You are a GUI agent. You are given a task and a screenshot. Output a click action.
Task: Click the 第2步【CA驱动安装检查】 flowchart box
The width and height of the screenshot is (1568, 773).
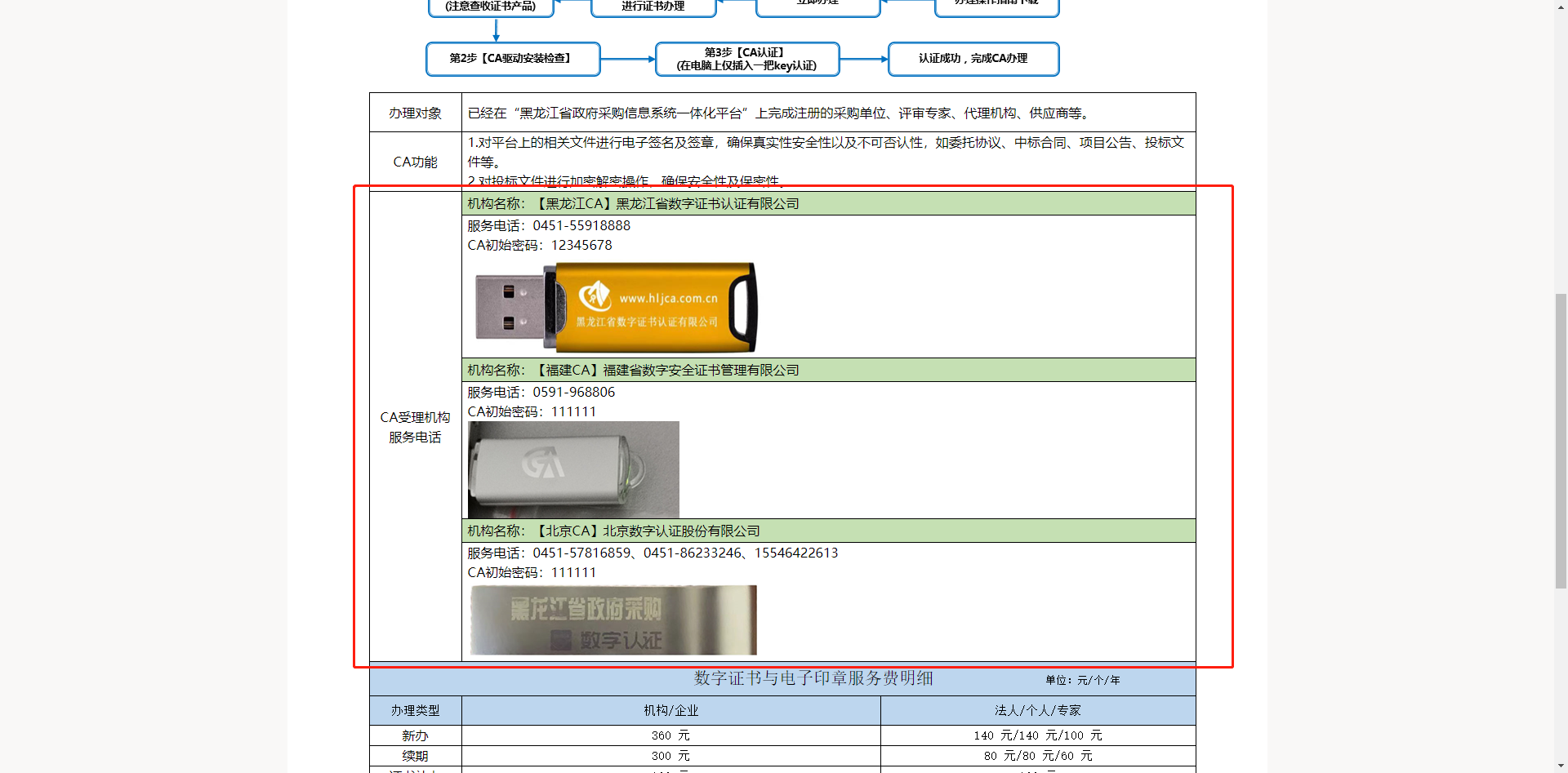tap(513, 59)
